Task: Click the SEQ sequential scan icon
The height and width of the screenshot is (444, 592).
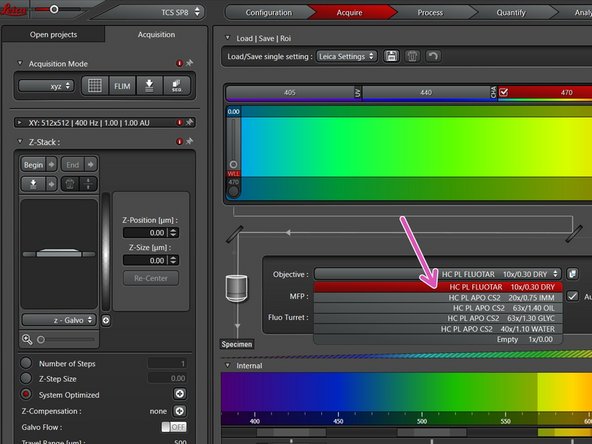Action: click(176, 86)
